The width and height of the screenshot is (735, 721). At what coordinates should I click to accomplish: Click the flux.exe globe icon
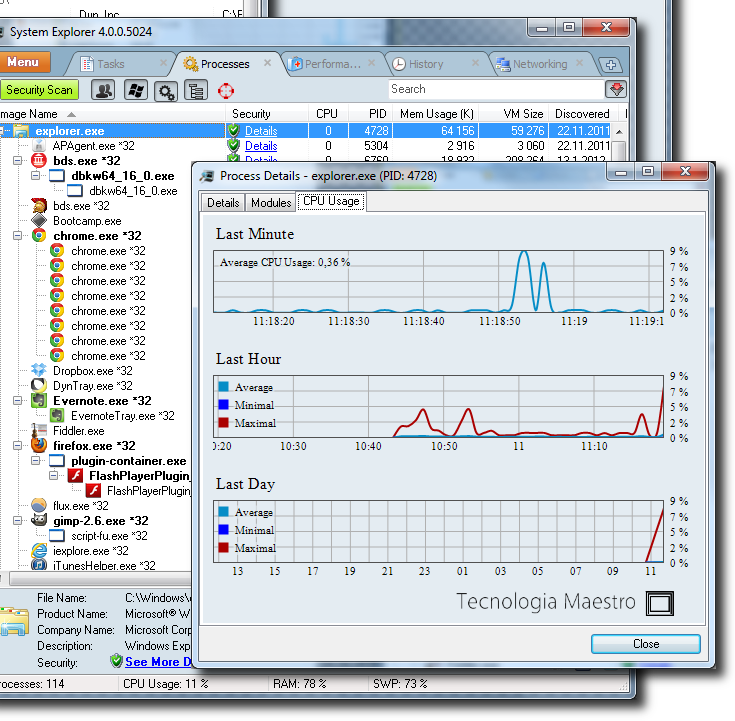click(39, 505)
